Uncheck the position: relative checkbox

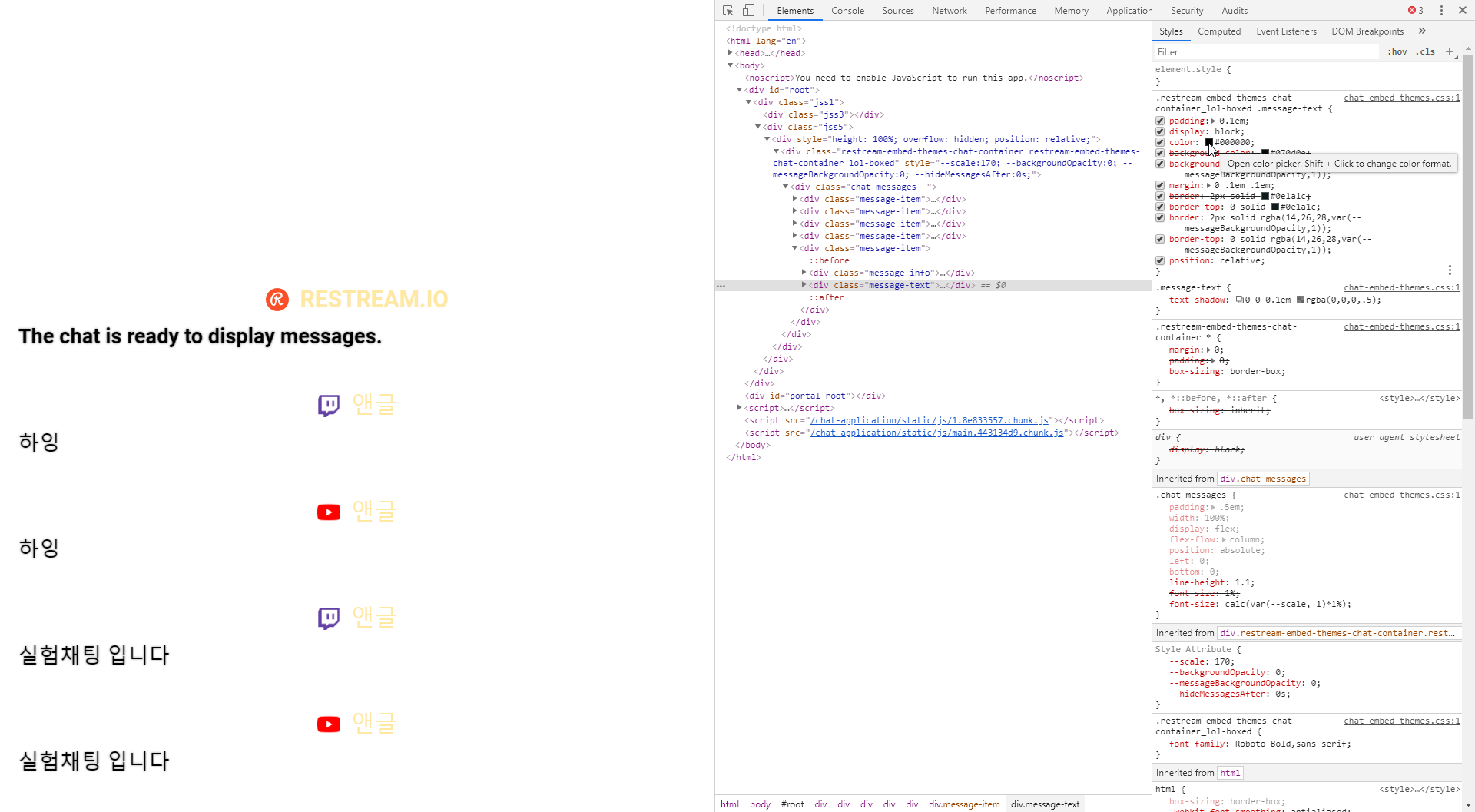click(x=1160, y=260)
